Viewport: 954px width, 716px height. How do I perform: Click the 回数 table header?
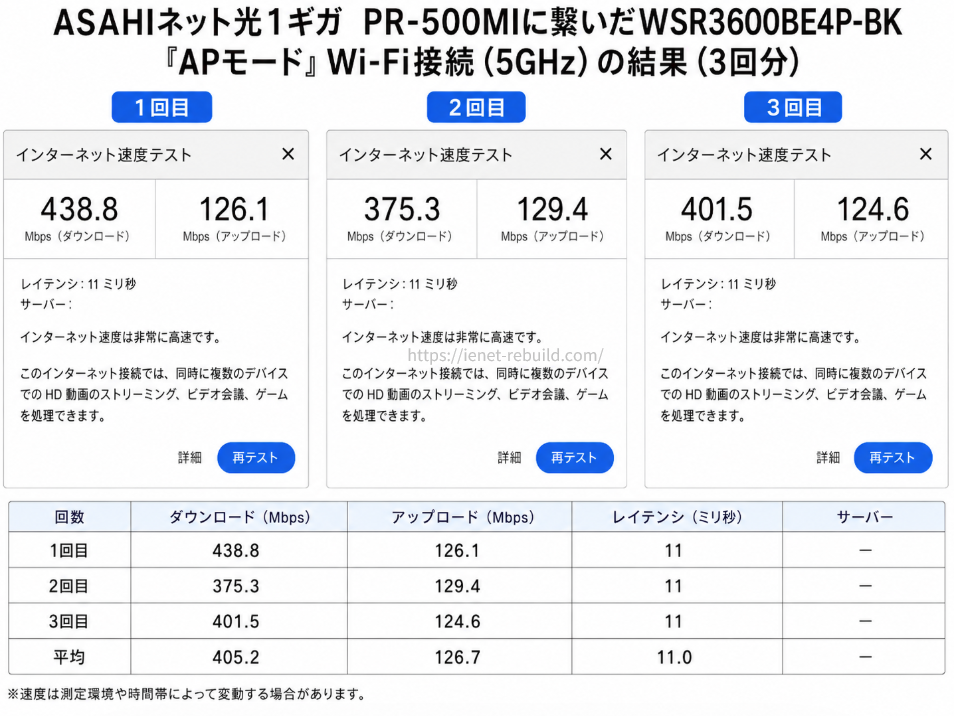(x=69, y=517)
